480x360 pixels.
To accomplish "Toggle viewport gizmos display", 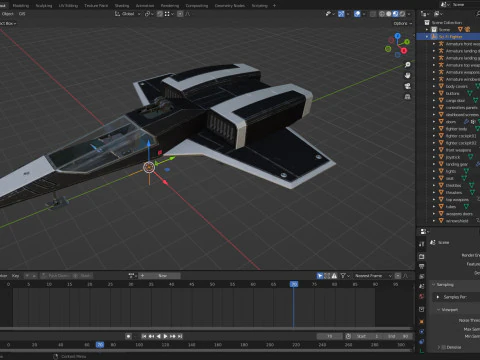I will click(x=341, y=14).
